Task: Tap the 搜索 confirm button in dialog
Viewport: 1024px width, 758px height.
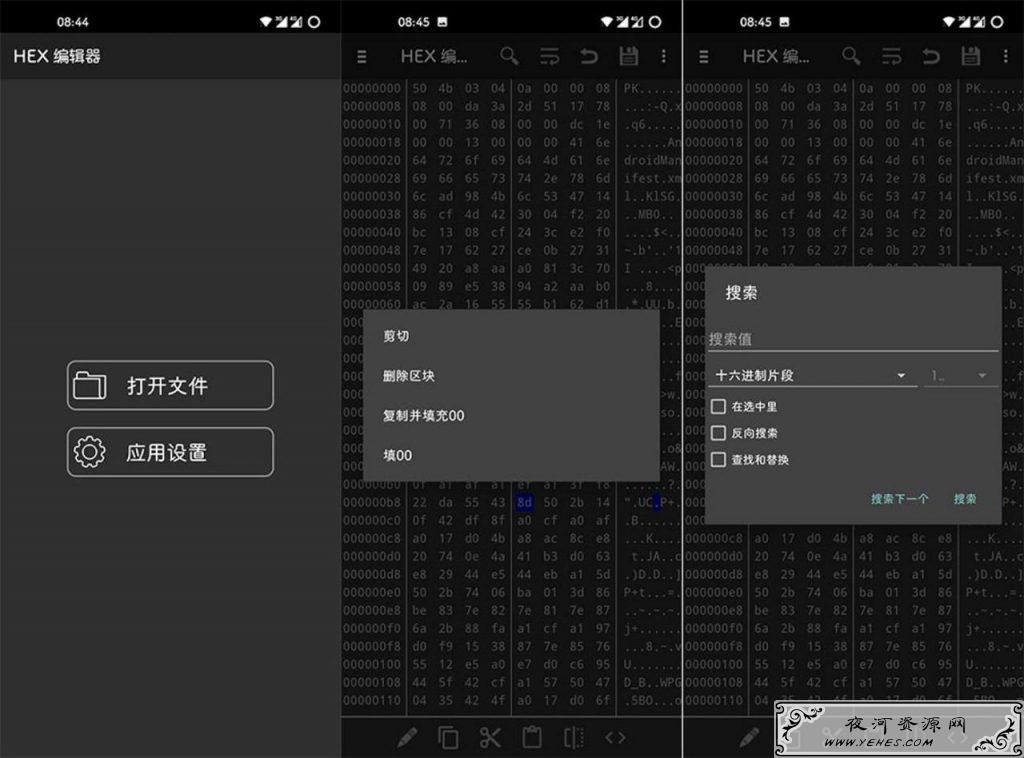Action: [x=965, y=499]
